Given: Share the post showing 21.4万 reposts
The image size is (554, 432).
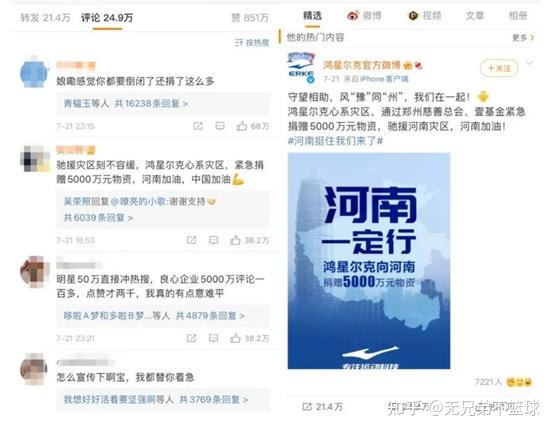Looking at the screenshot, I should pos(322,407).
